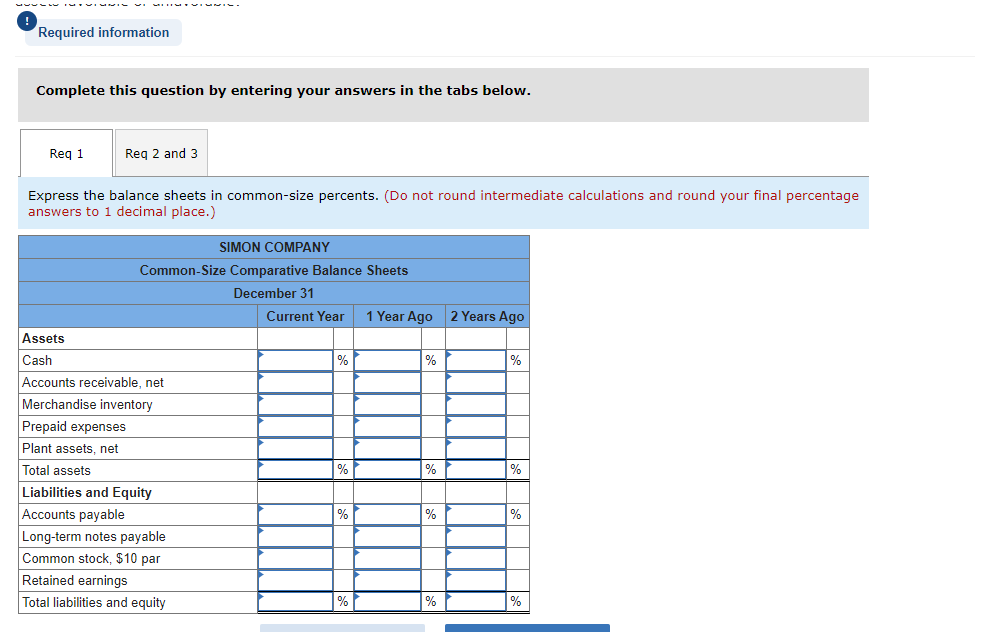Select Merchandise inventory Current Year field

click(x=296, y=405)
